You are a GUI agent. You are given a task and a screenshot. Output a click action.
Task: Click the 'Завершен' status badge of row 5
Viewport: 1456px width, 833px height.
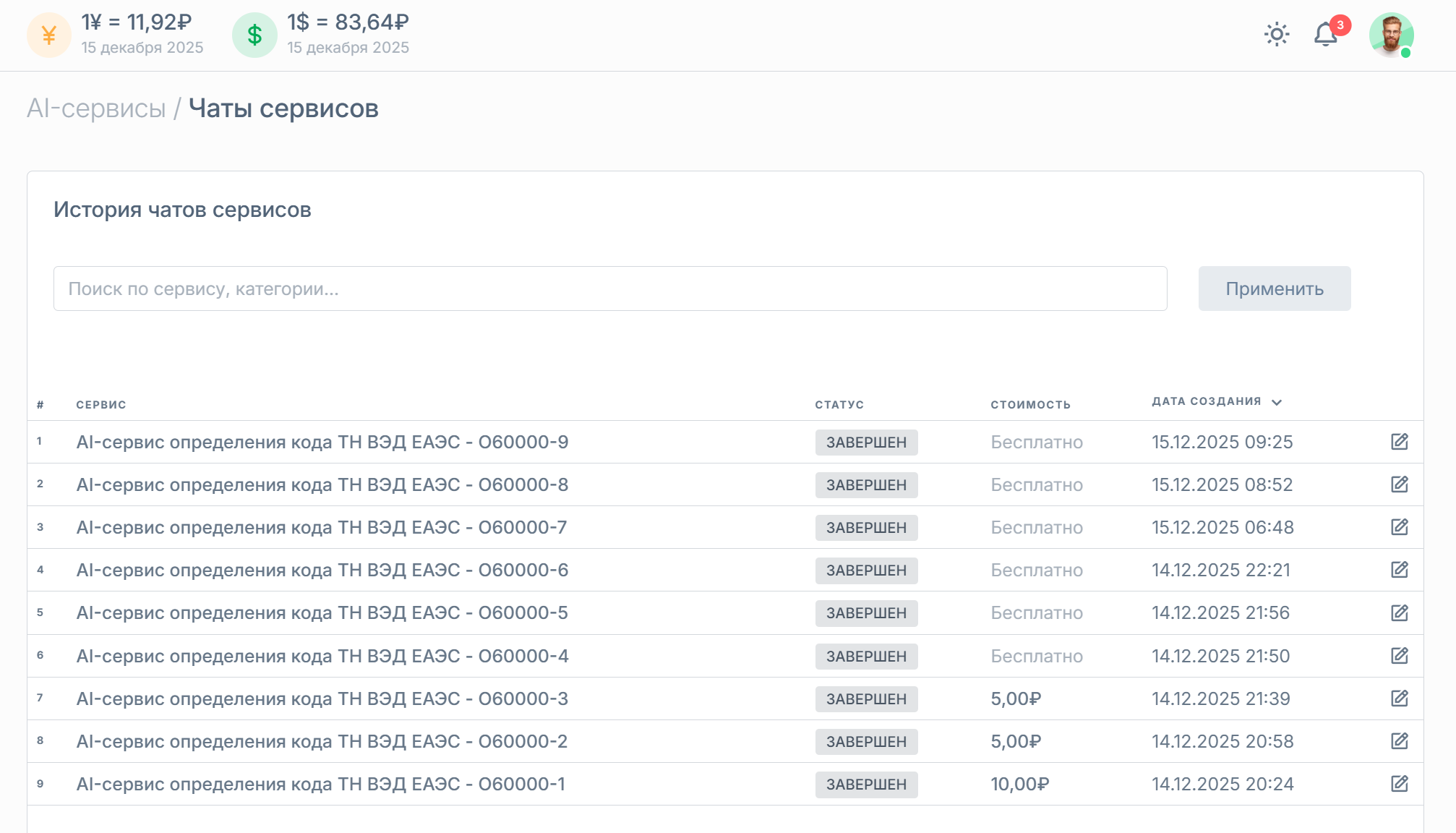pos(866,613)
